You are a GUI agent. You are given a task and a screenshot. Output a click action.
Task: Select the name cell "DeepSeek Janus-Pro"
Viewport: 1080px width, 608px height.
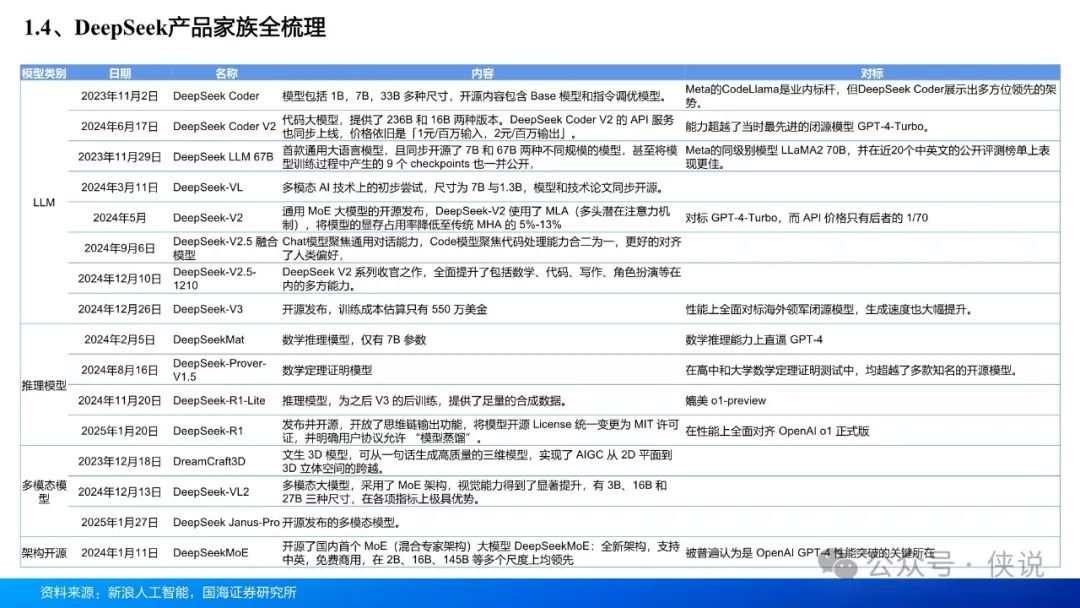[x=226, y=522]
